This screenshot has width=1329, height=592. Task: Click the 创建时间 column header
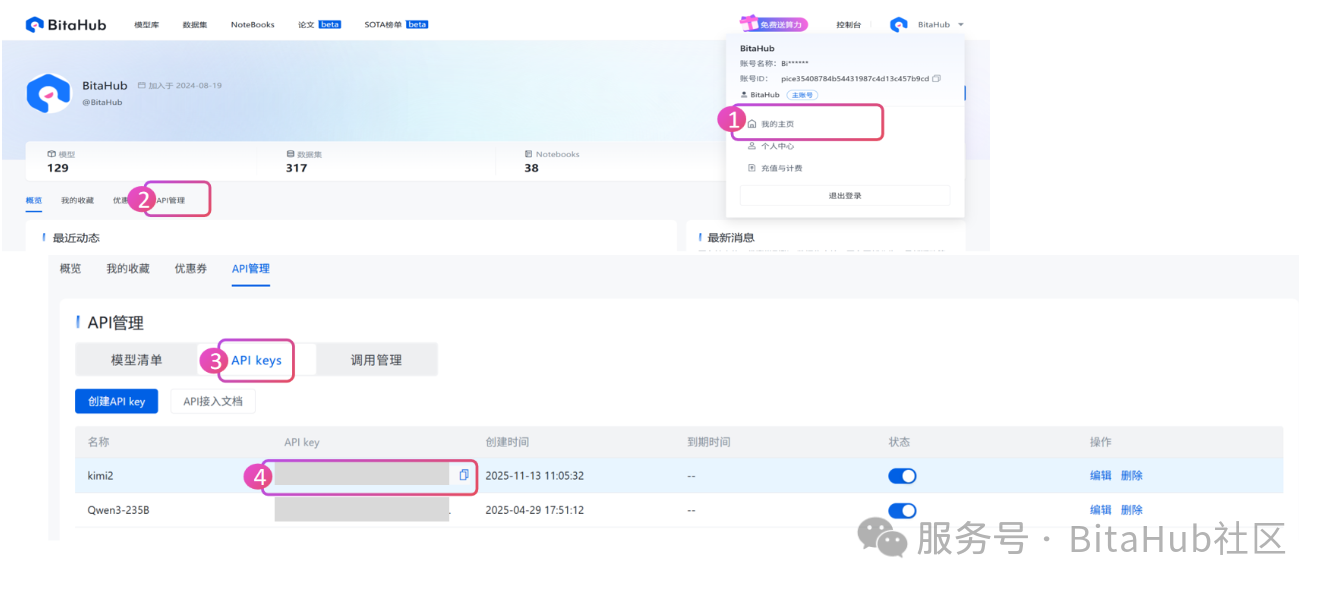click(507, 442)
